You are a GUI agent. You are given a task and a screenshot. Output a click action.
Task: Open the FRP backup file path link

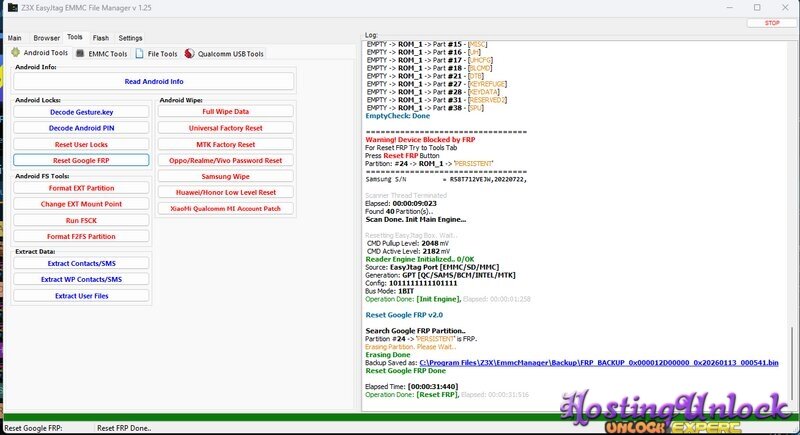pyautogui.click(x=598, y=361)
